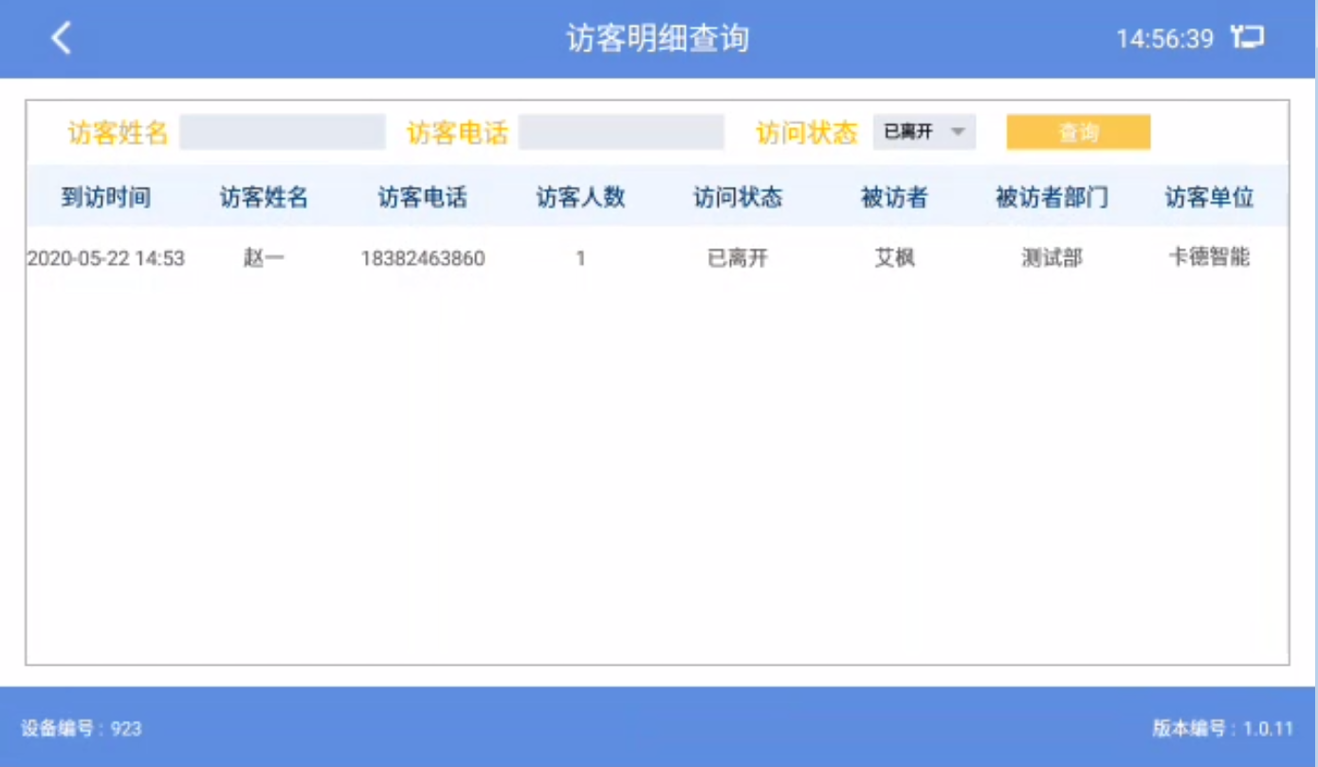Screen dimensions: 1318x767
Task: Focus the 访客电话 input field
Action: coord(621,132)
